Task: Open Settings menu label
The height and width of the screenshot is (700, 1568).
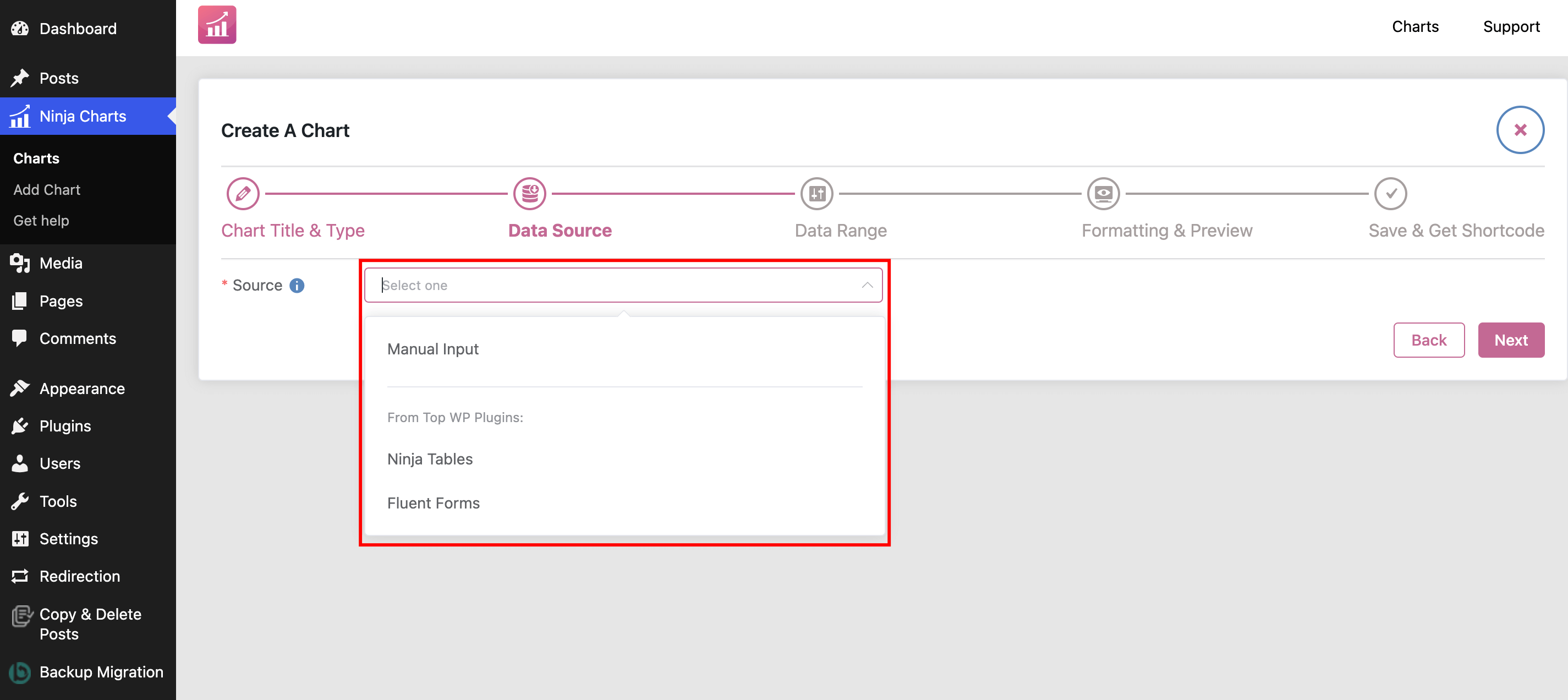Action: pos(69,539)
